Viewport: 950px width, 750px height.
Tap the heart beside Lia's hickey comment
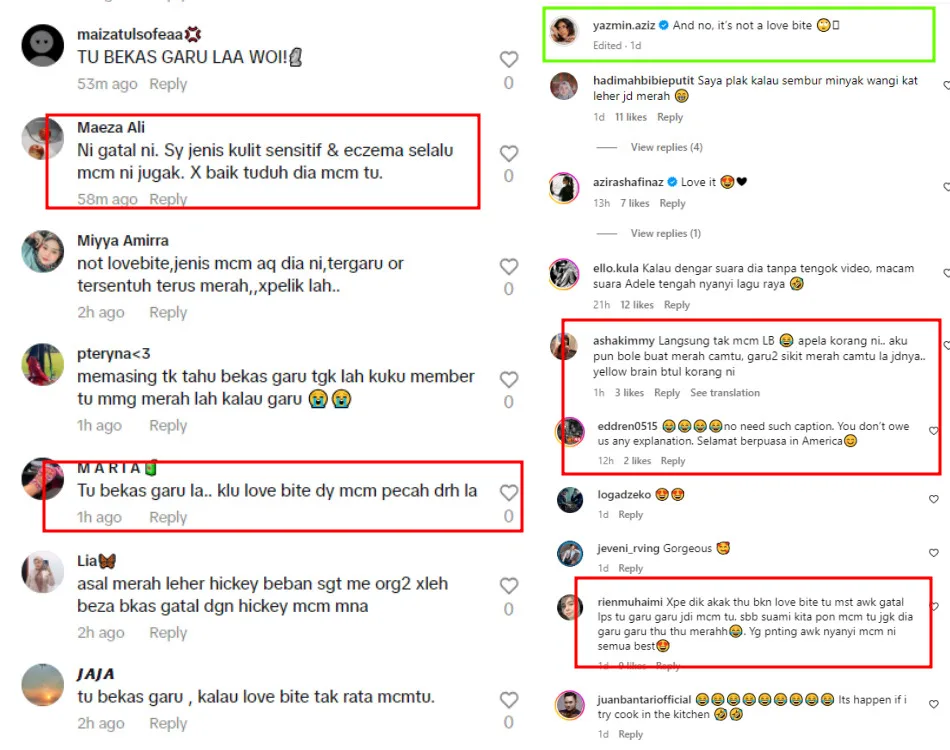508,586
